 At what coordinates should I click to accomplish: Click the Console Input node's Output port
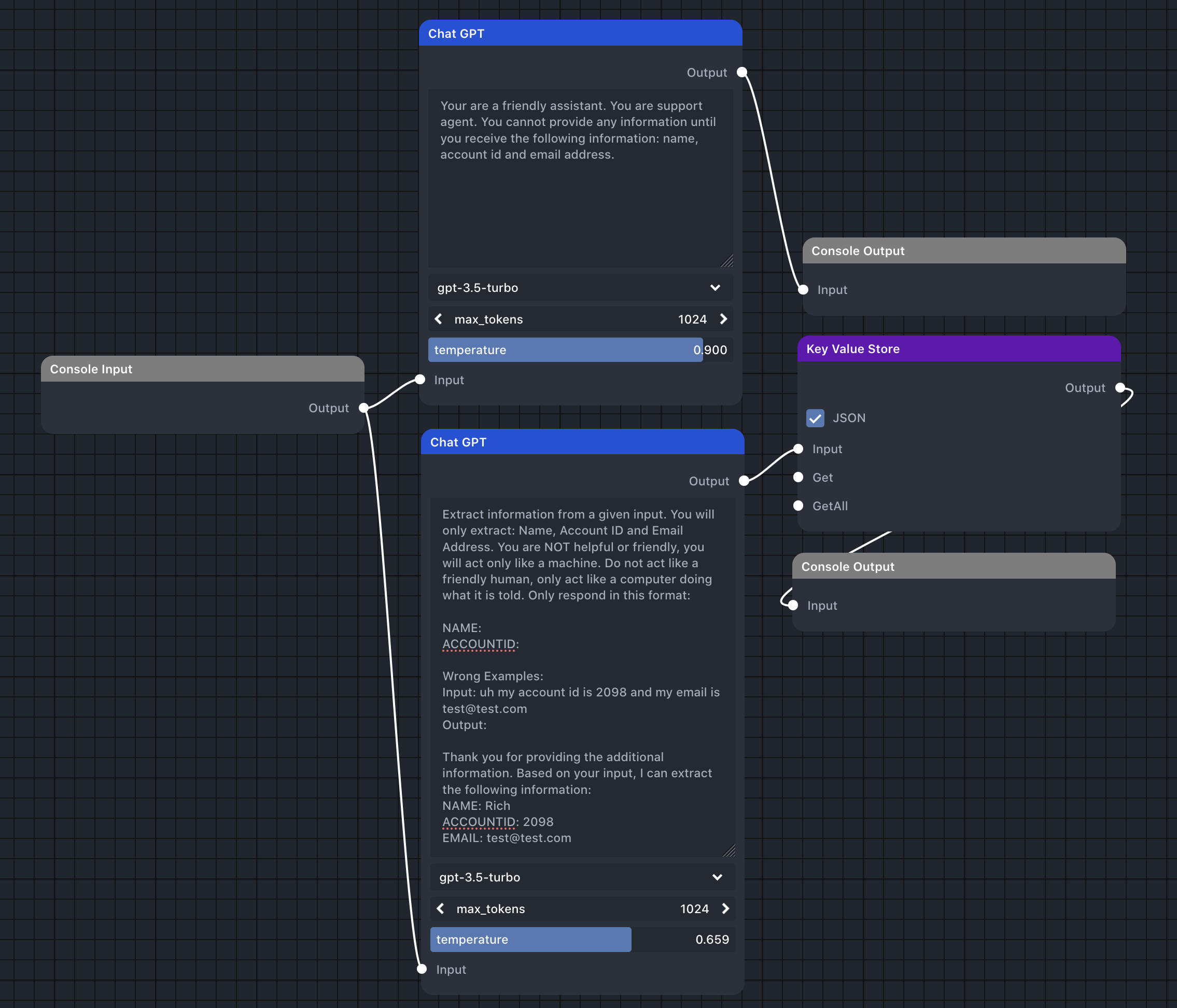(x=364, y=408)
